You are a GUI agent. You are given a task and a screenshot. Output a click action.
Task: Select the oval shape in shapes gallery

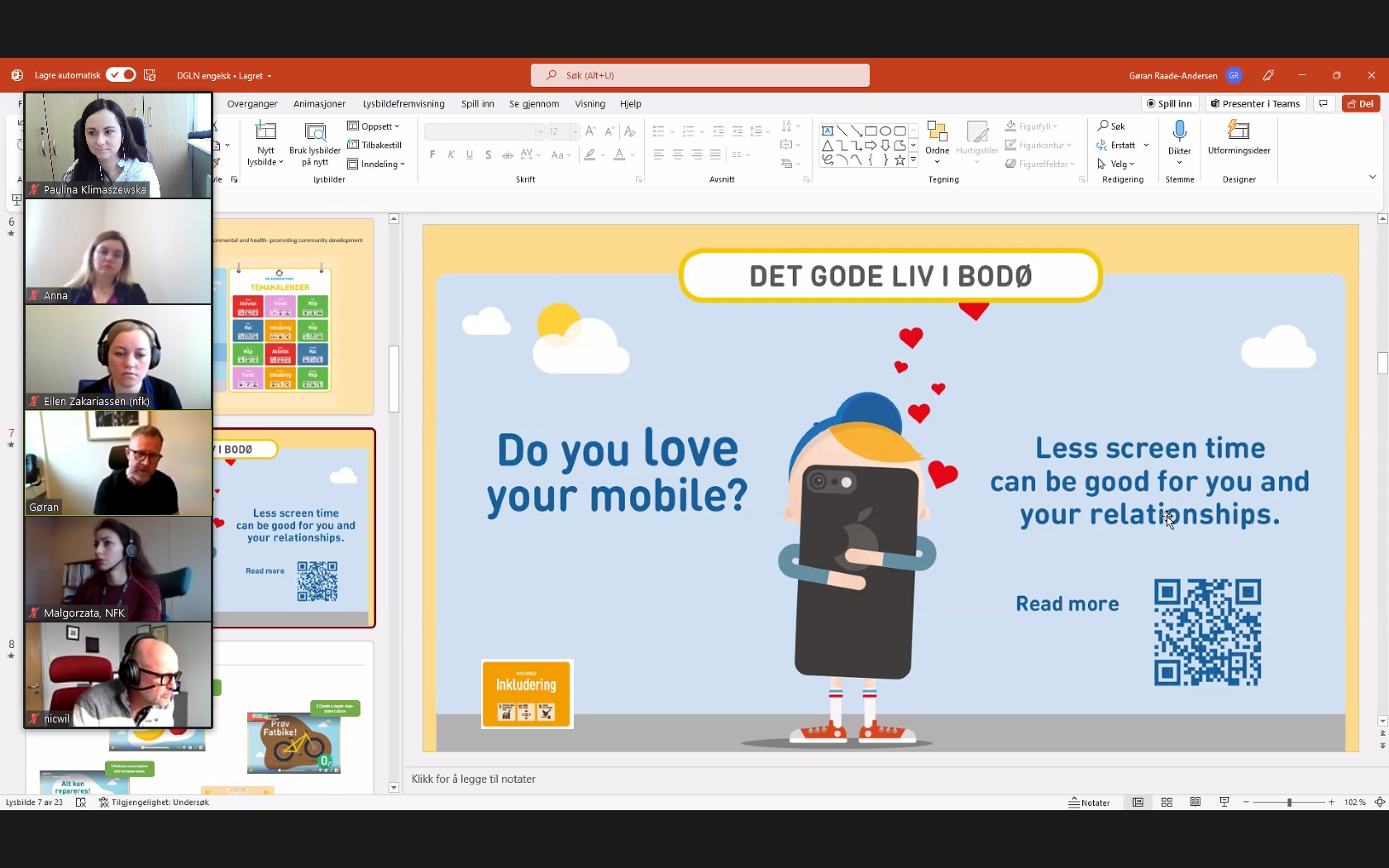[885, 131]
